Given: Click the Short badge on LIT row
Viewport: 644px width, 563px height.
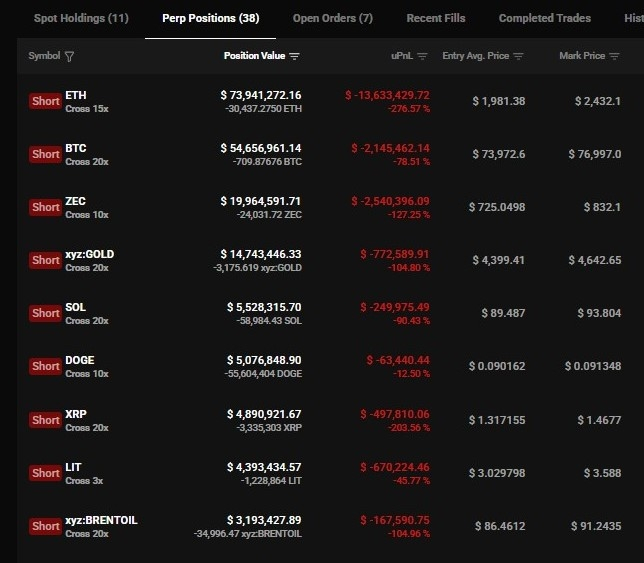Looking at the screenshot, I should [x=46, y=473].
